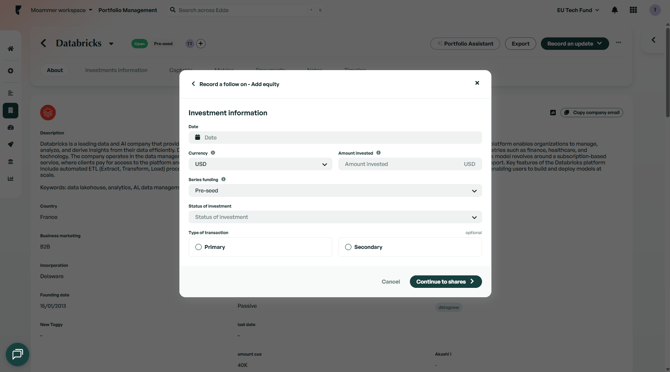Open the Investments information tab
This screenshot has width=670, height=372.
click(116, 70)
